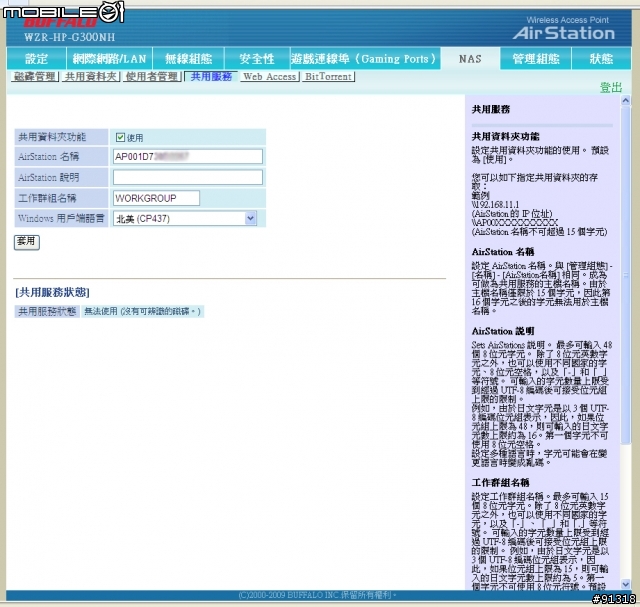Open the 網際網路/LAN tab
Viewport: 640px width, 607px height.
click(109, 59)
